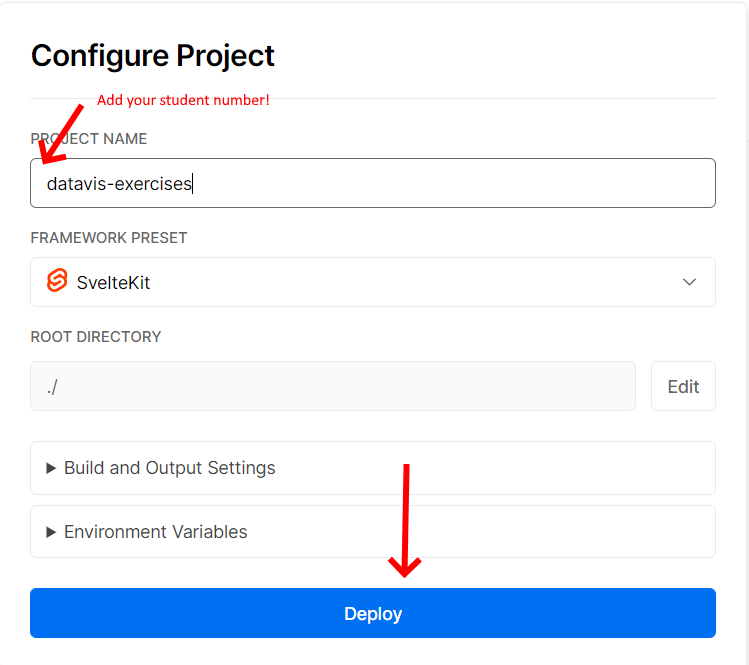Viewport: 749px width, 665px height.
Task: Click the PROJECT NAME label
Action: coord(90,139)
